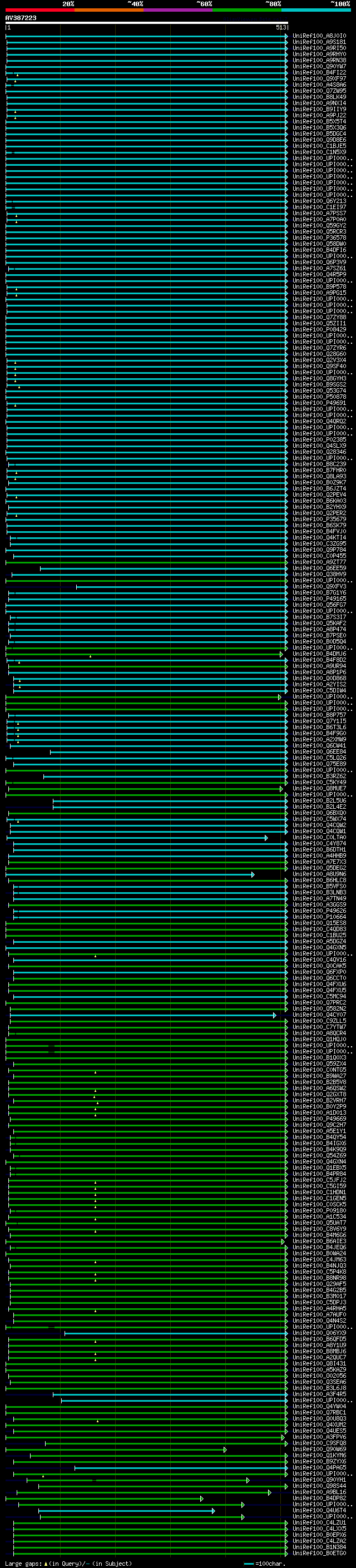The height and width of the screenshot is (1568, 356).
Task: Select the purple ~60% legend color band
Action: [177, 11]
